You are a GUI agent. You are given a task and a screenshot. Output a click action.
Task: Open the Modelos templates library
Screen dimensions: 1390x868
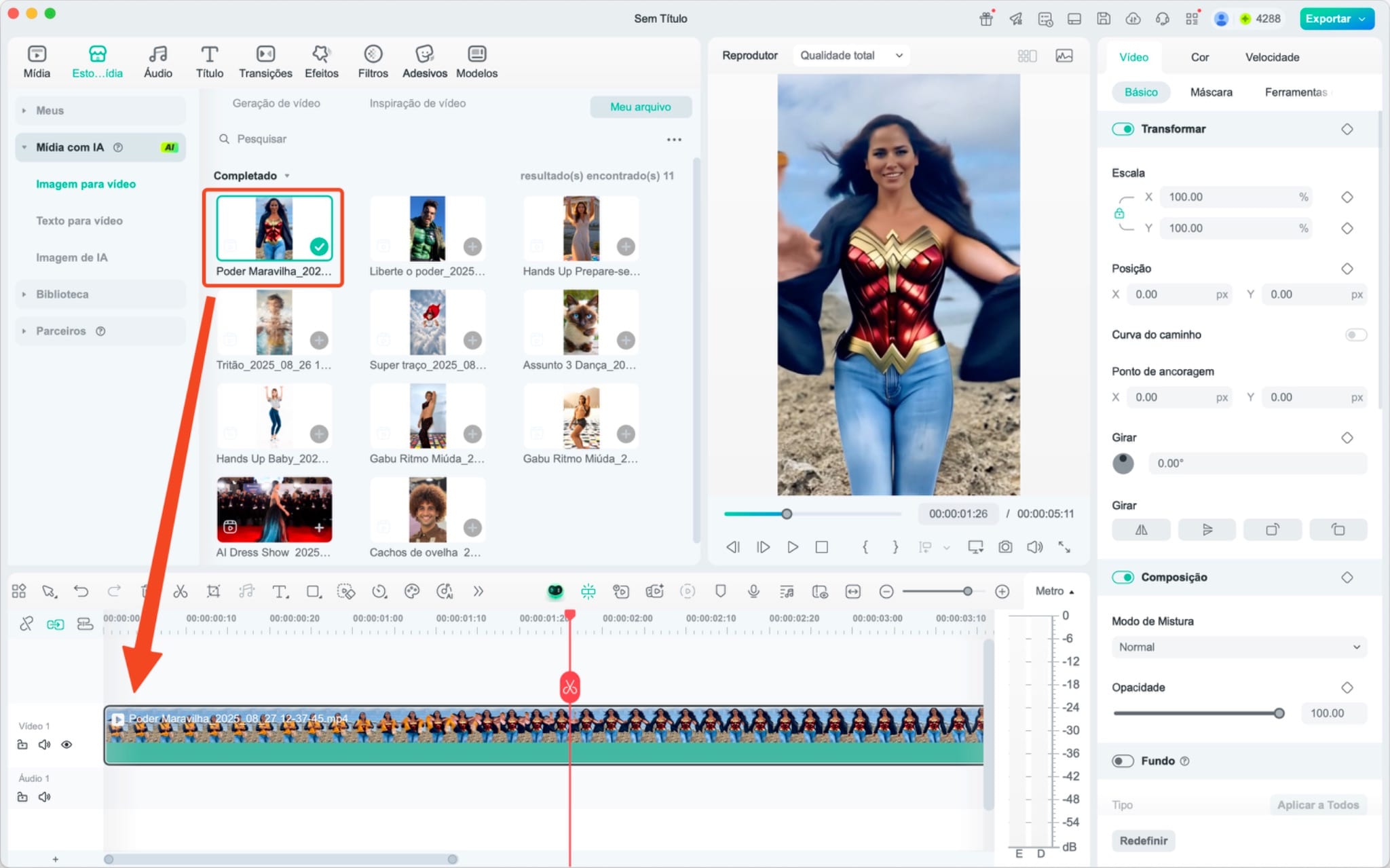(x=476, y=61)
